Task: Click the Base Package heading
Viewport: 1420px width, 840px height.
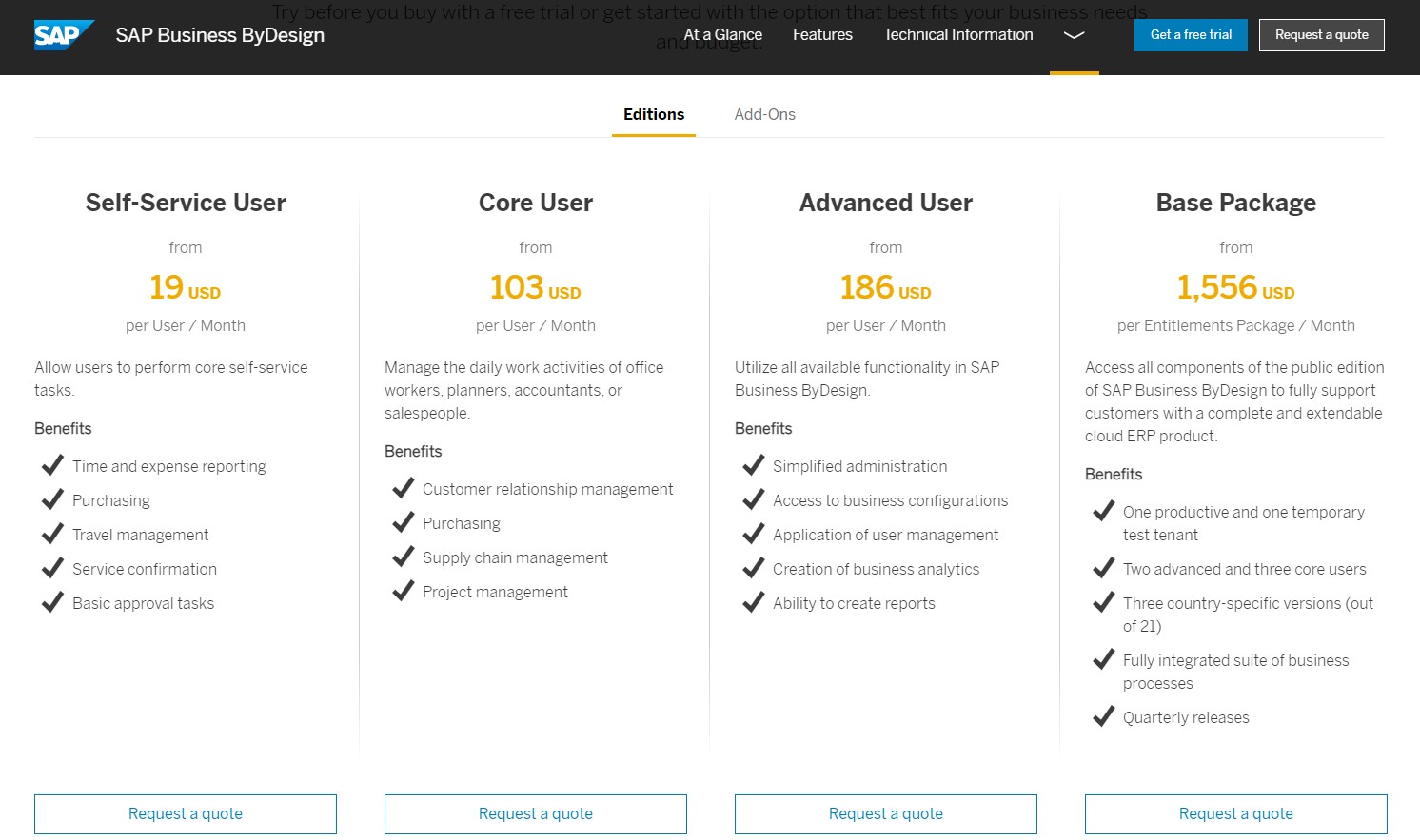Action: tap(1236, 203)
